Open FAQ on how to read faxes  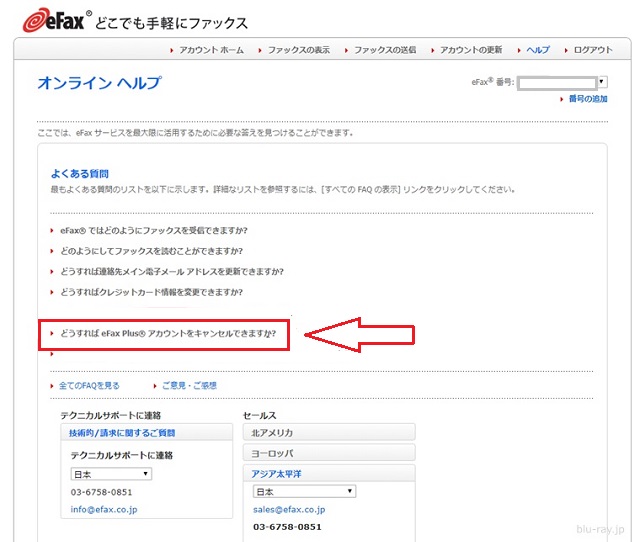point(151,251)
